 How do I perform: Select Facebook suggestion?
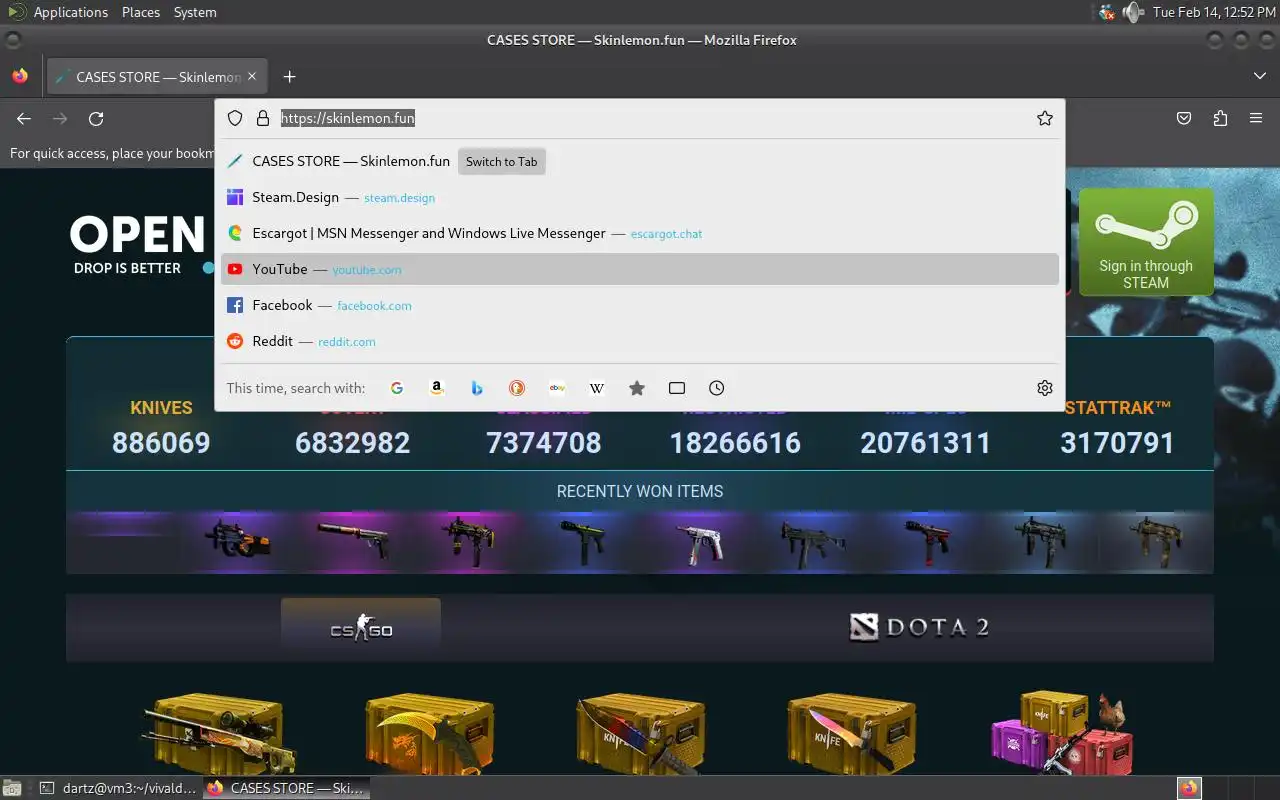coord(640,306)
